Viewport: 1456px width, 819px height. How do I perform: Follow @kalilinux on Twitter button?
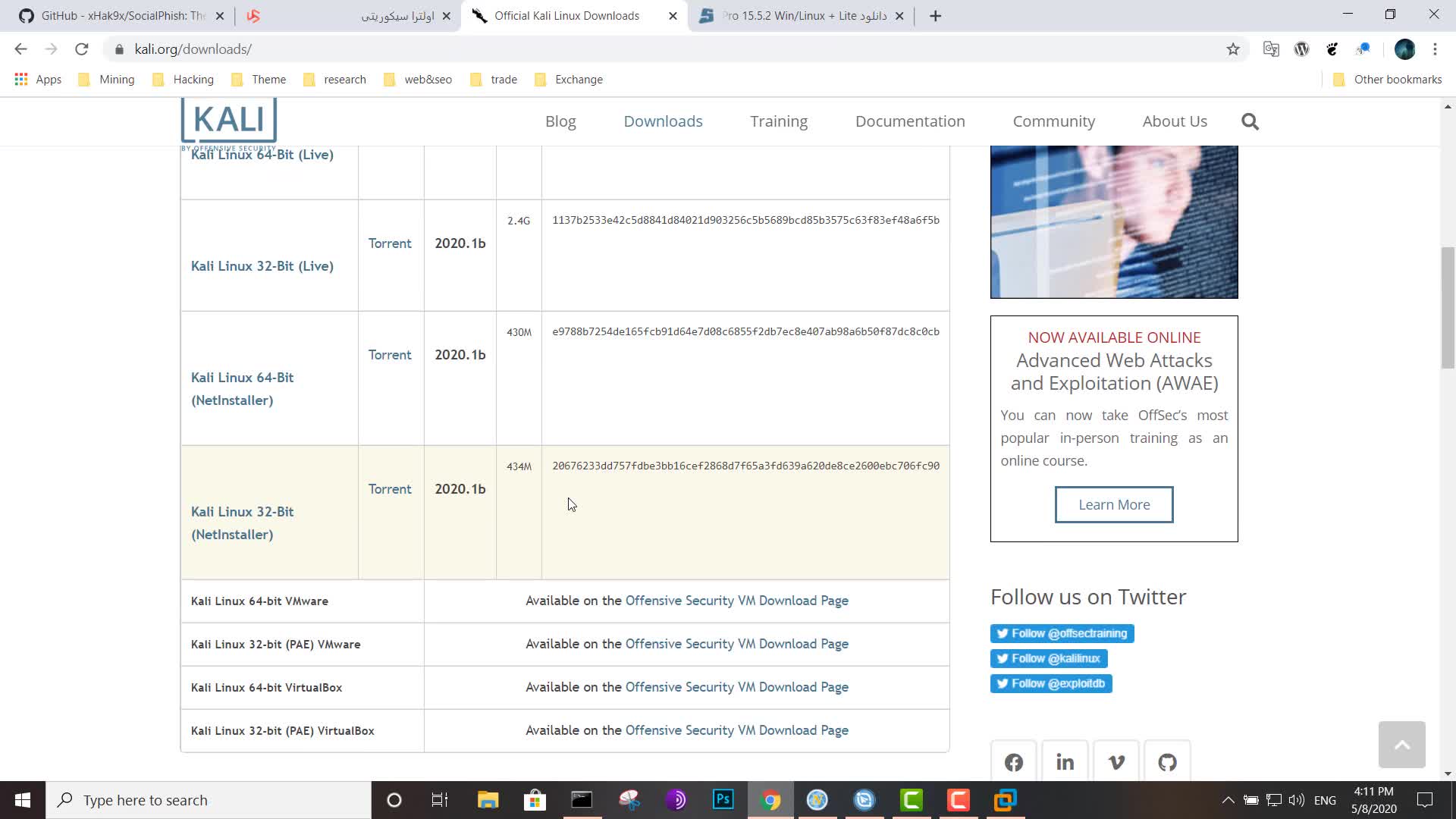pos(1048,658)
